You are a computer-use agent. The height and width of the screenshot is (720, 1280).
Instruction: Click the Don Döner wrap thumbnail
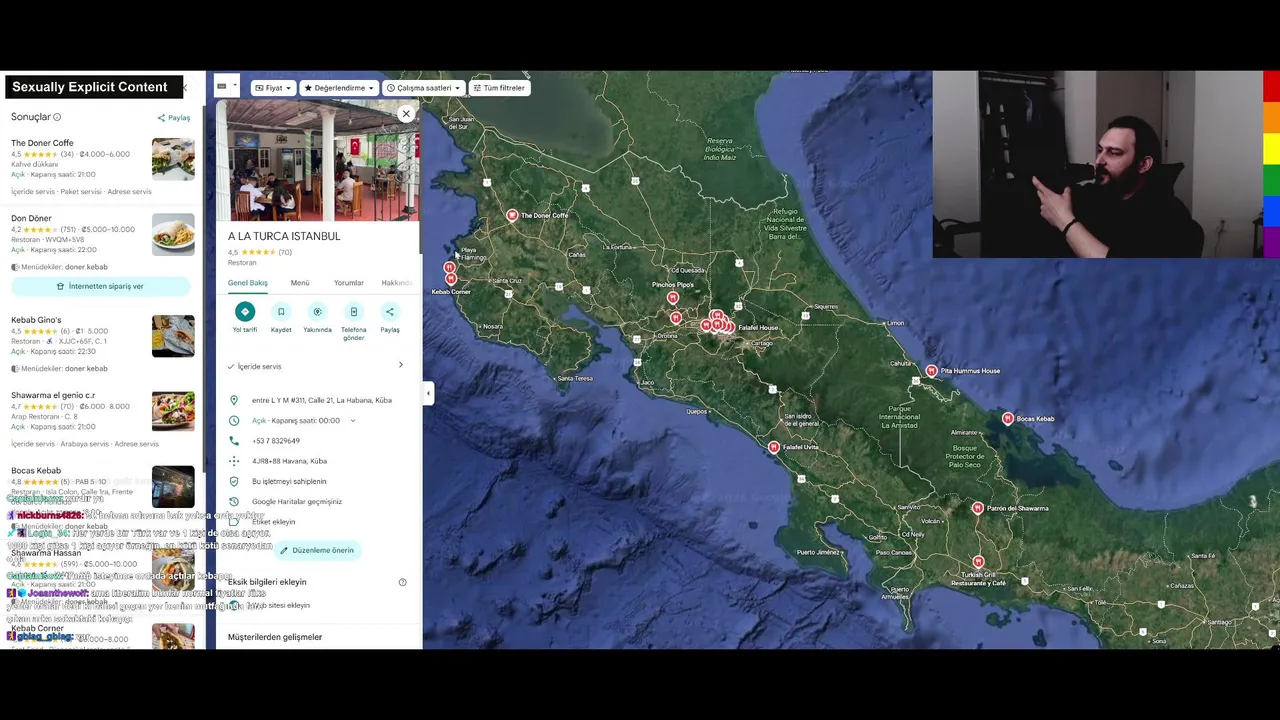click(x=173, y=235)
